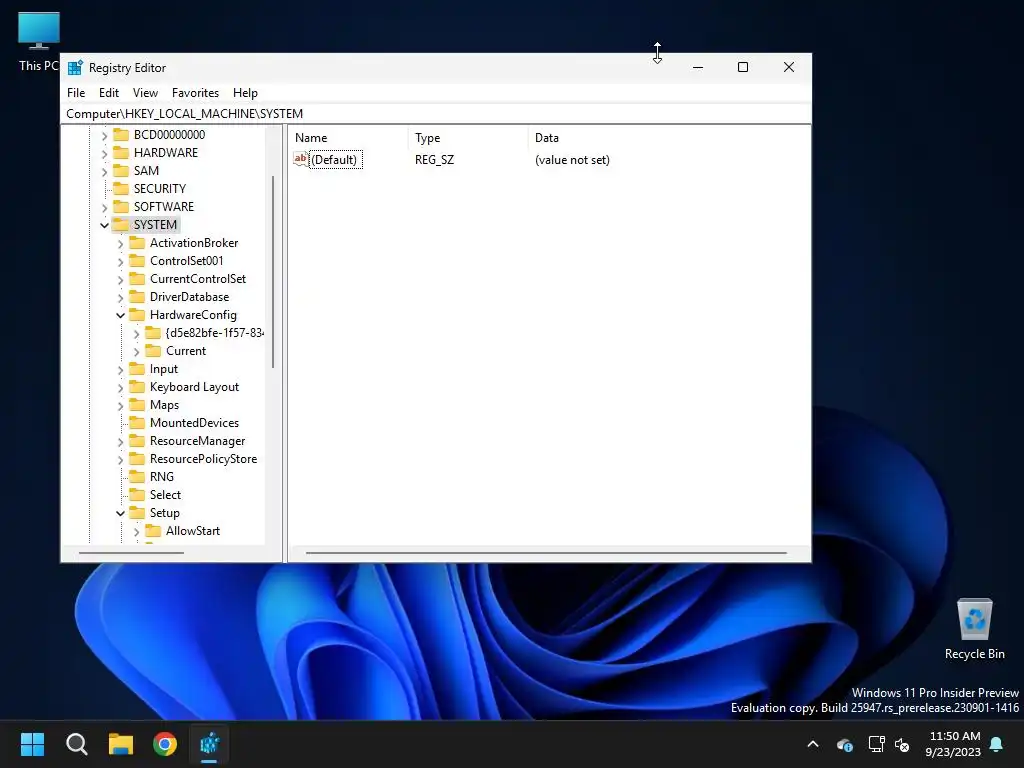Expand the DriverDatabase key
This screenshot has width=1024, height=768.
[120, 298]
